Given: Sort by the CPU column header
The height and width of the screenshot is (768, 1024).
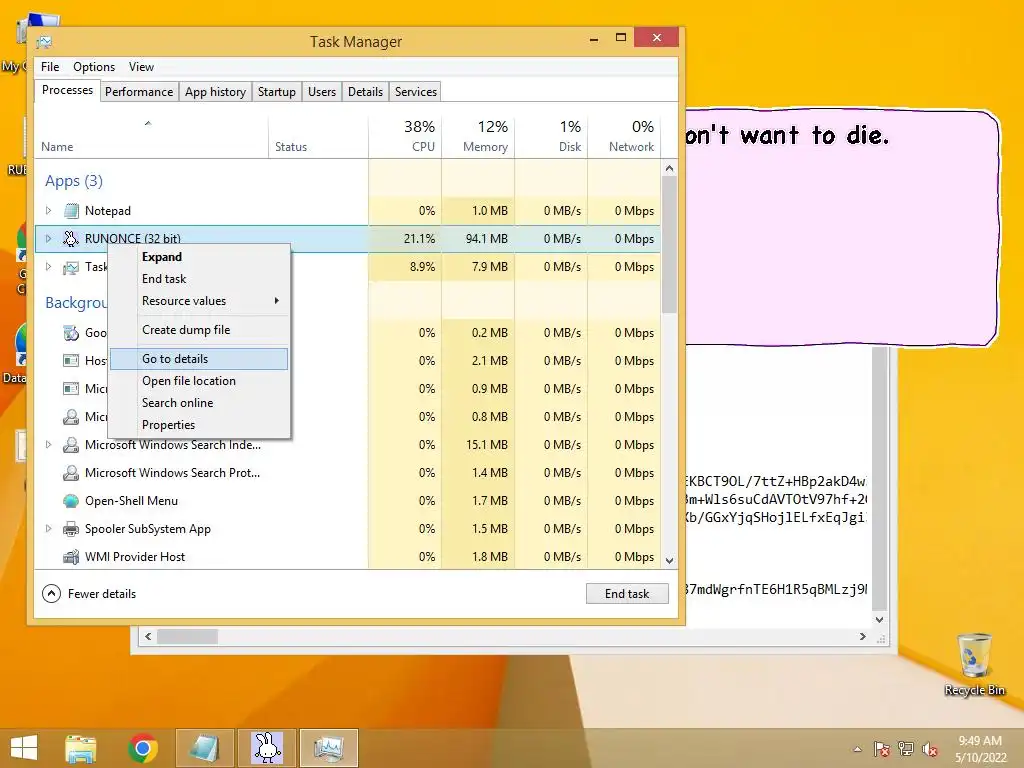Looking at the screenshot, I should click(405, 137).
